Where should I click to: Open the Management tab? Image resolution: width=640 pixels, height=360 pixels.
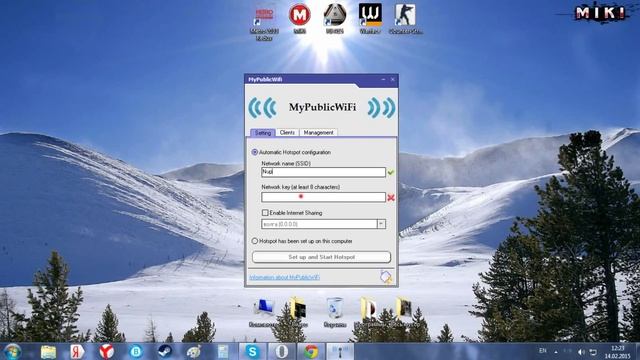(x=319, y=133)
